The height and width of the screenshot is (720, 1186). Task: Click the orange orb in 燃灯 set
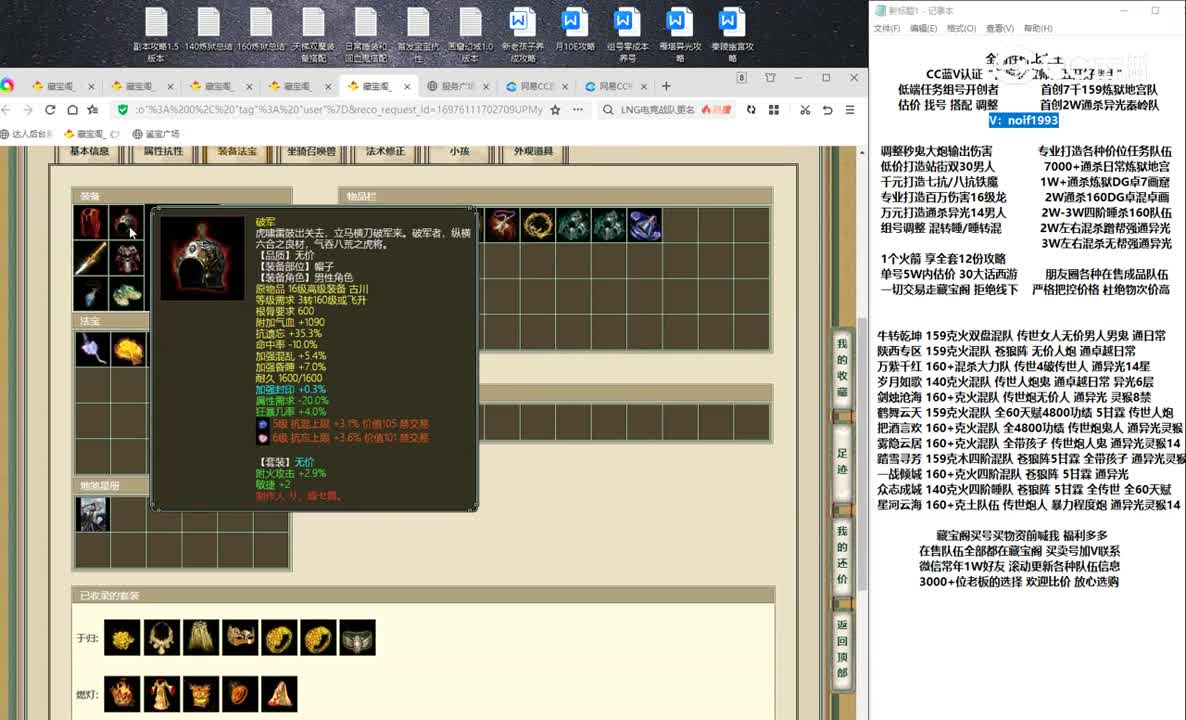(240, 694)
